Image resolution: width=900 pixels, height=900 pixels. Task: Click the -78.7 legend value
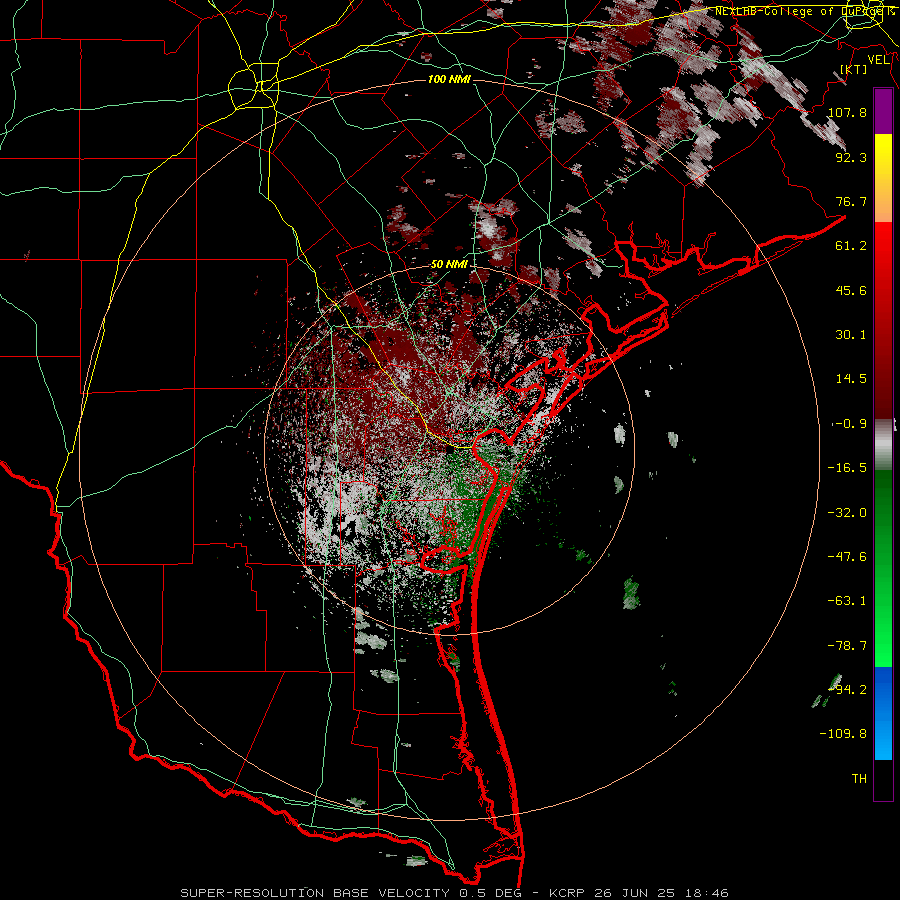pos(847,646)
